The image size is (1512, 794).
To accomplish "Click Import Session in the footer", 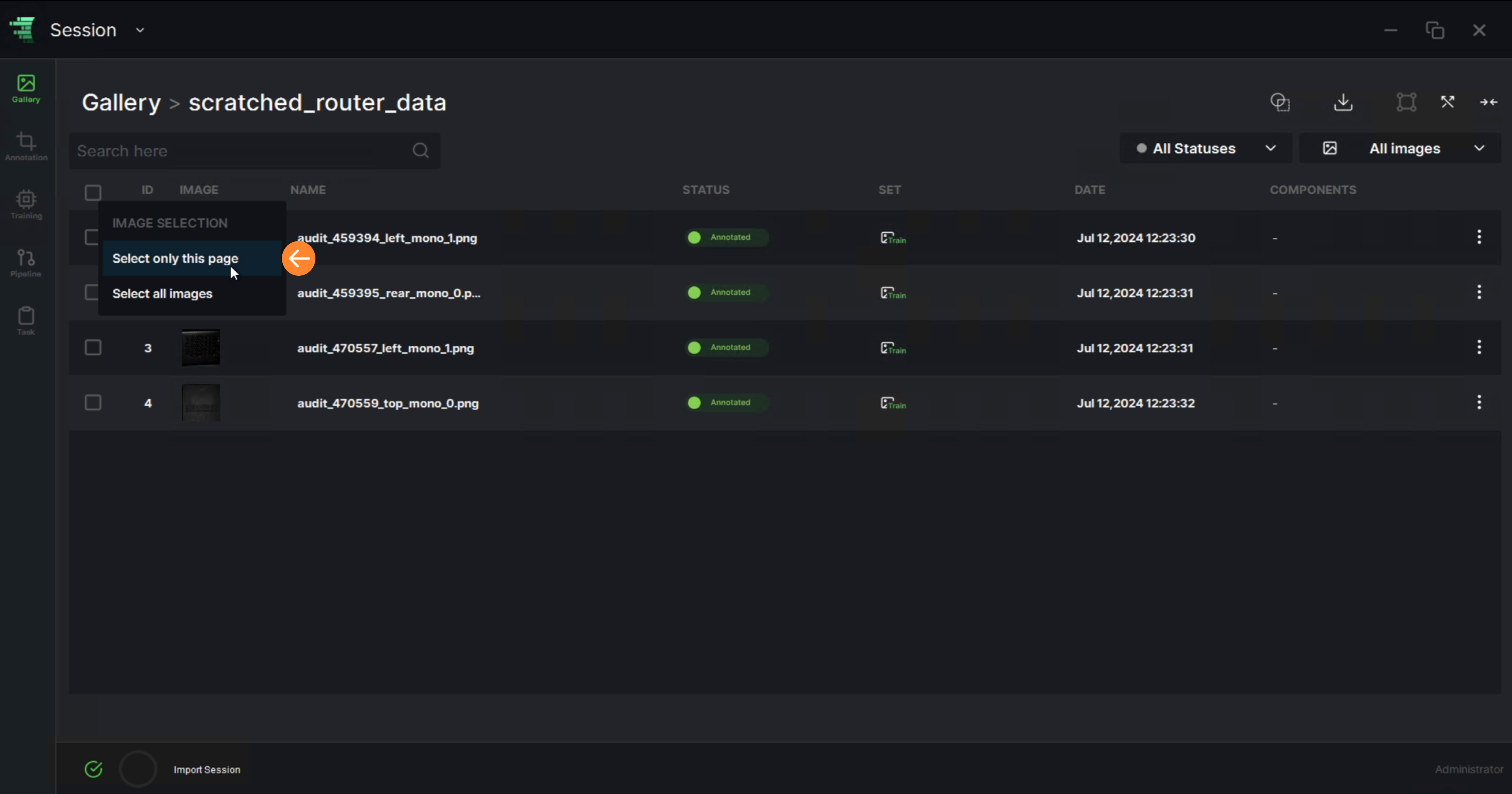I will pyautogui.click(x=207, y=770).
